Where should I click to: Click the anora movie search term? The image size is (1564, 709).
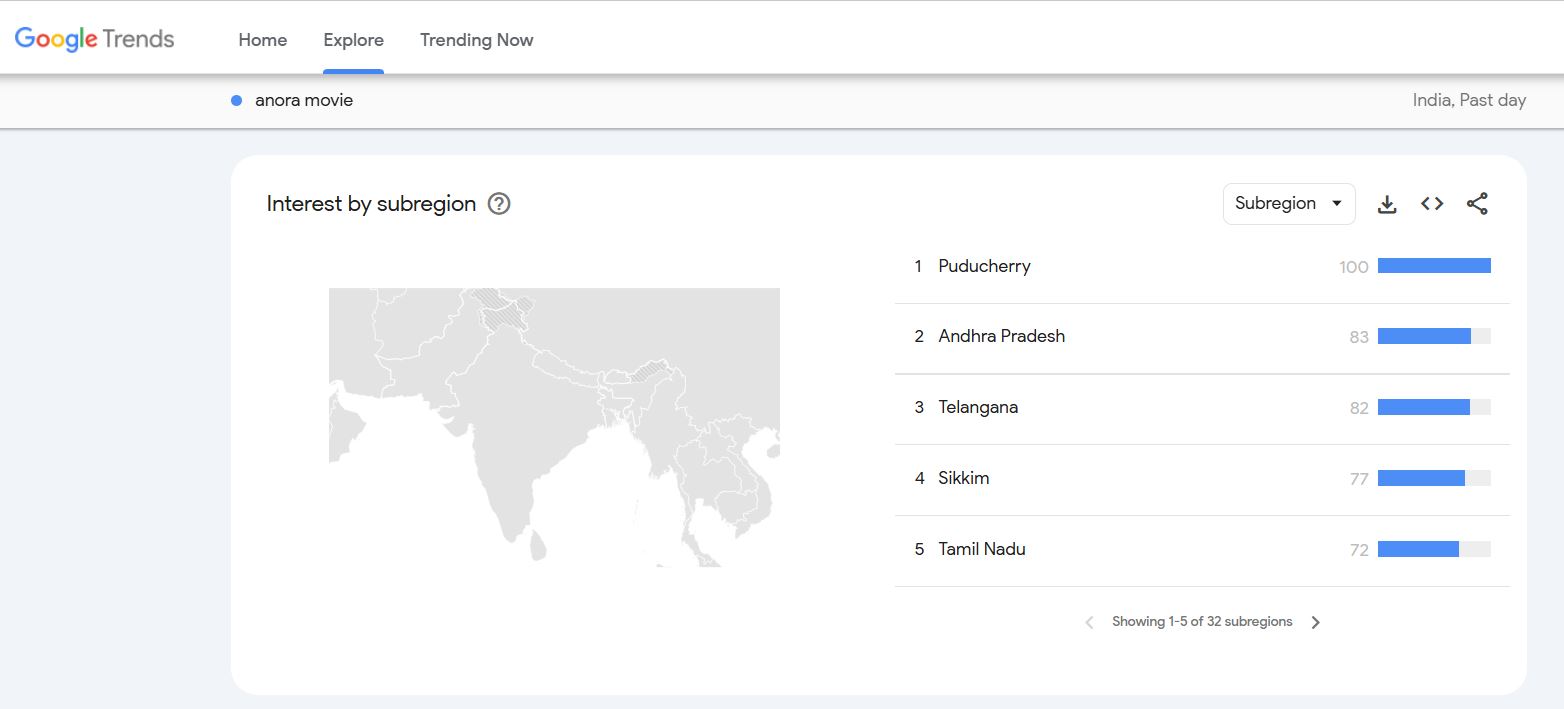[304, 100]
